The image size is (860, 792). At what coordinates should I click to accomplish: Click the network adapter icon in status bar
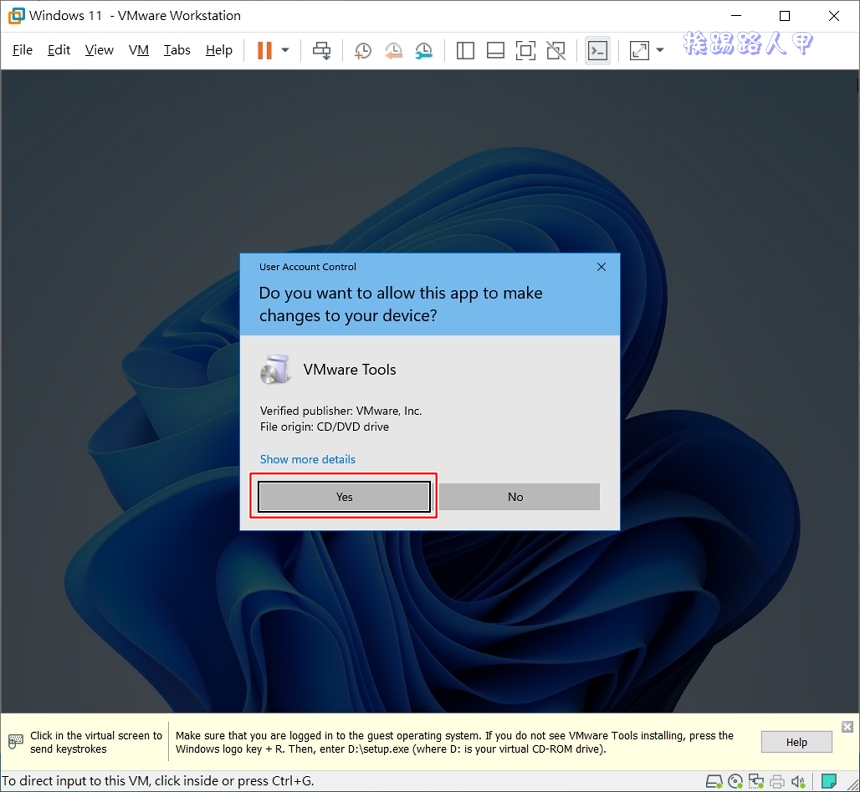tap(757, 781)
